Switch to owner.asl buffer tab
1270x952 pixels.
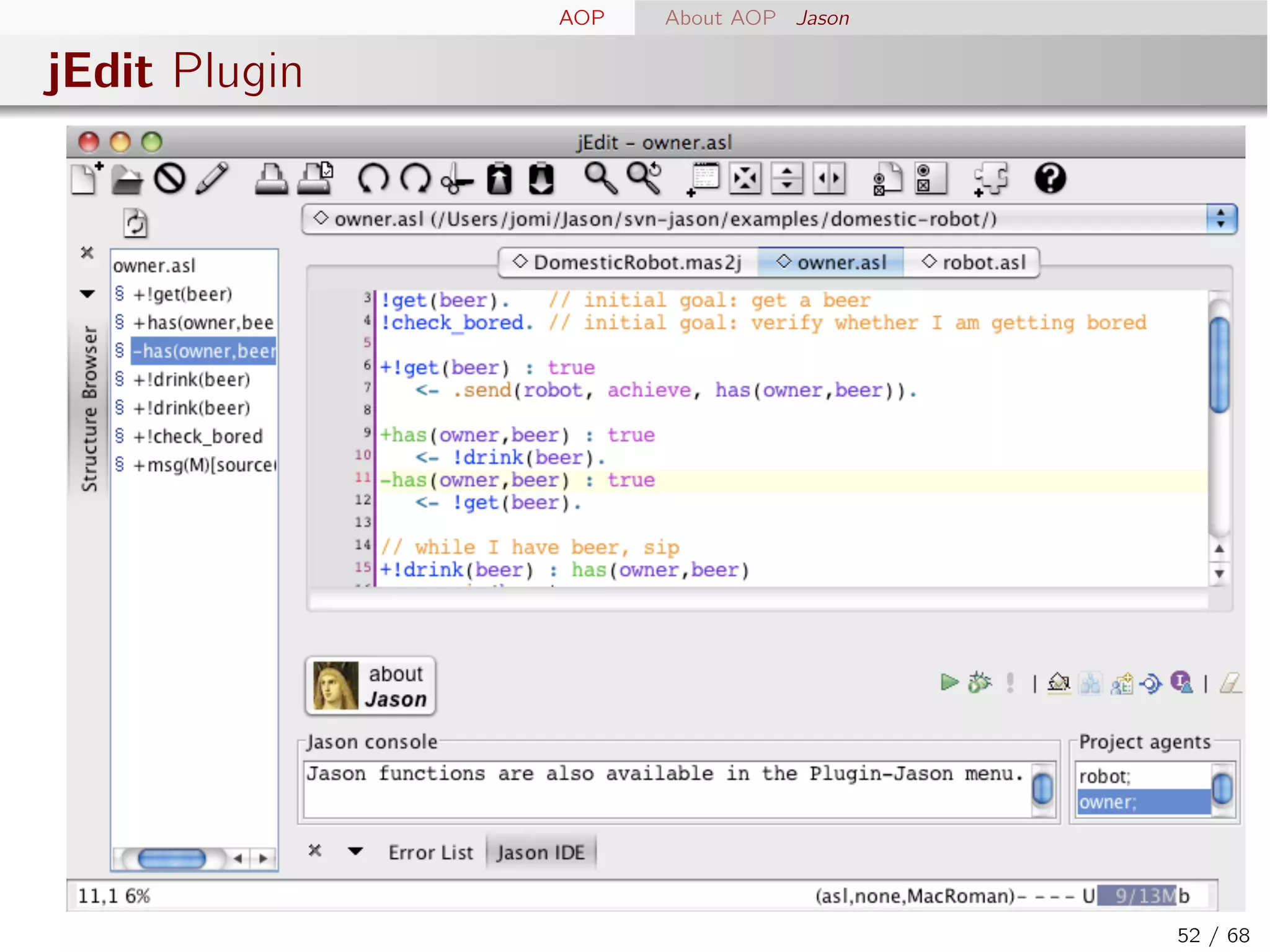(x=832, y=262)
